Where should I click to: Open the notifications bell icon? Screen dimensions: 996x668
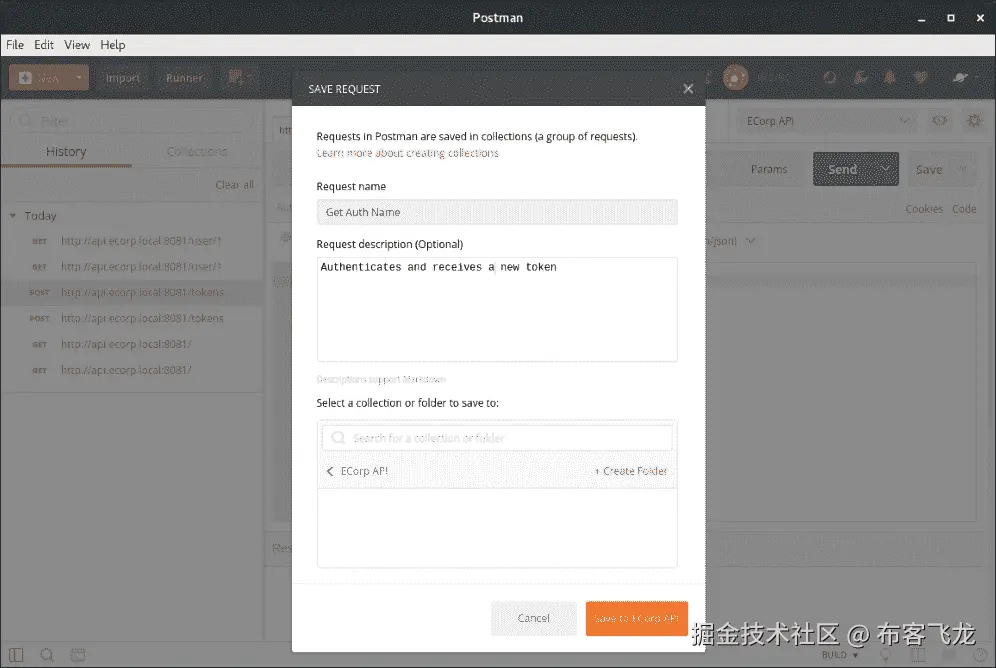[890, 77]
